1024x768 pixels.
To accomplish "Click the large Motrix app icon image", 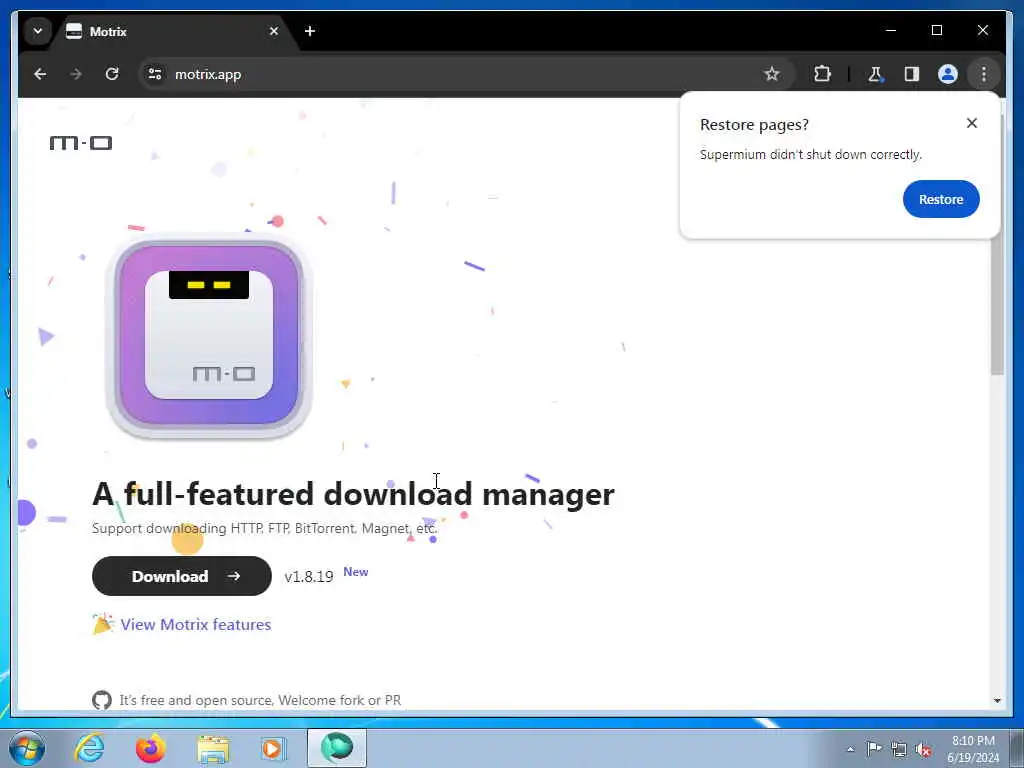I will pos(209,336).
